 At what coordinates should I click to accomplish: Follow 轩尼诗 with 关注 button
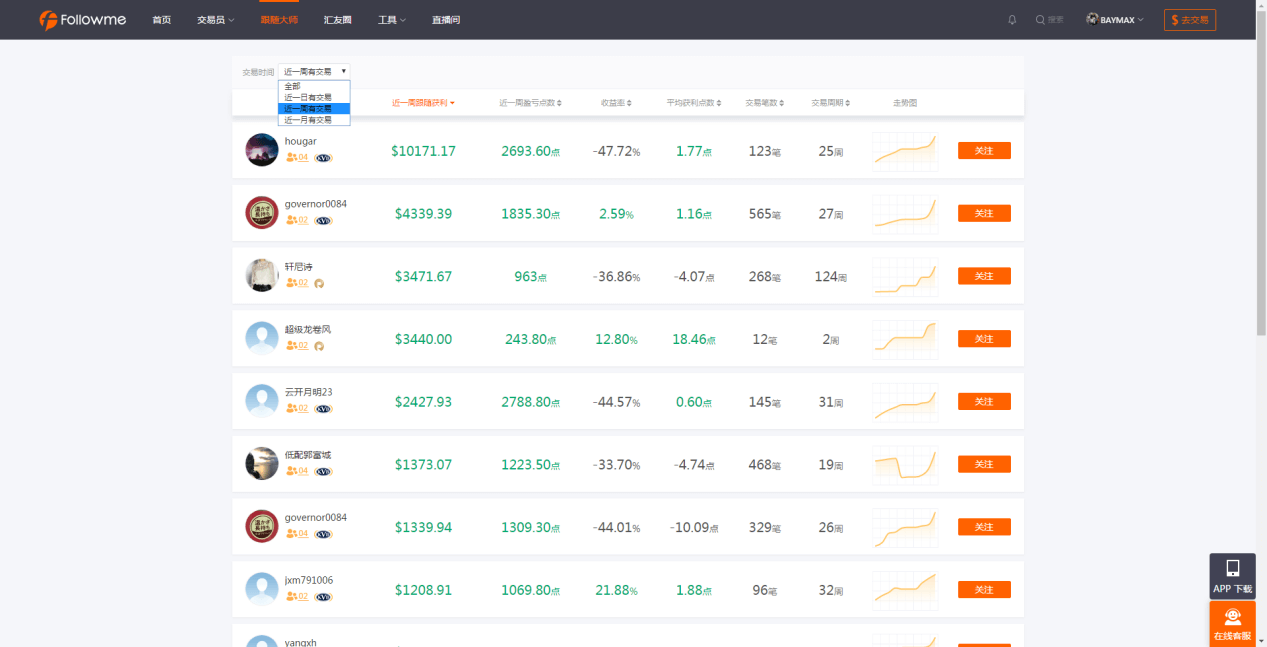[984, 276]
